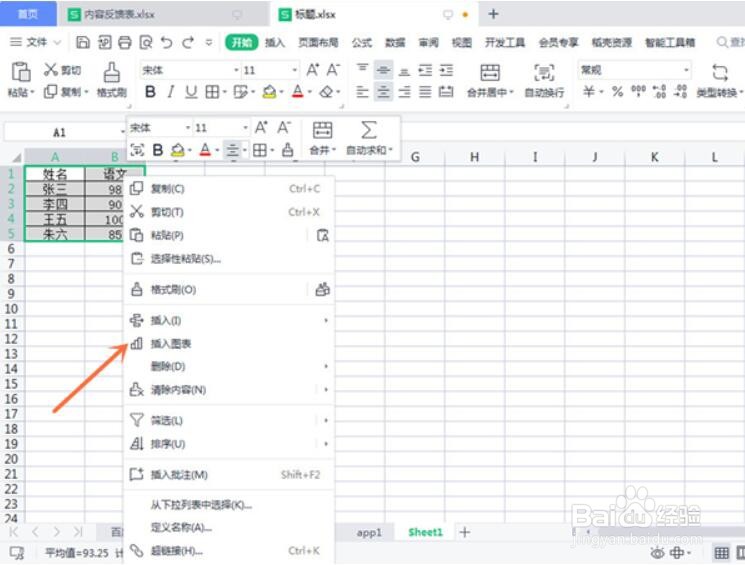Switch to the app1 sheet tab
Viewport: 745px width, 565px height.
click(x=369, y=533)
